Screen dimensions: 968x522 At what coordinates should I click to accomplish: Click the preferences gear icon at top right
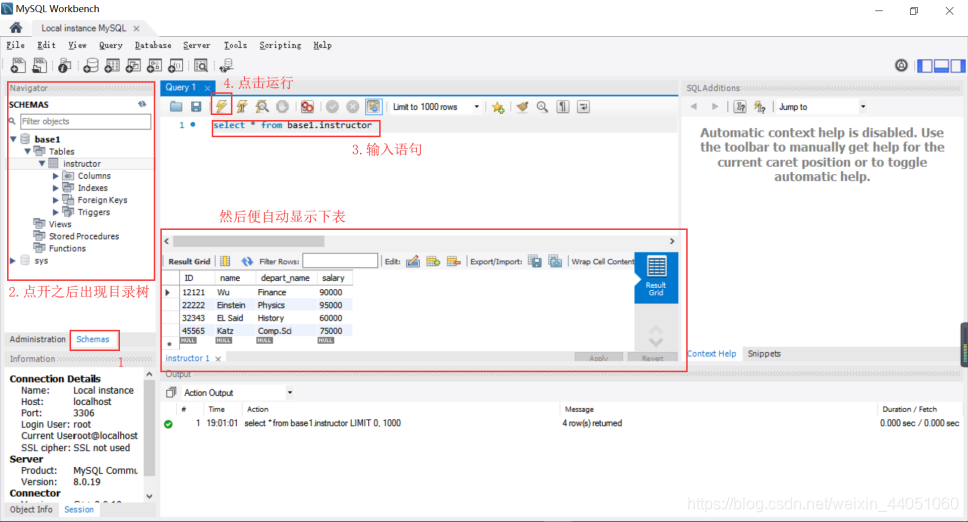coord(901,65)
